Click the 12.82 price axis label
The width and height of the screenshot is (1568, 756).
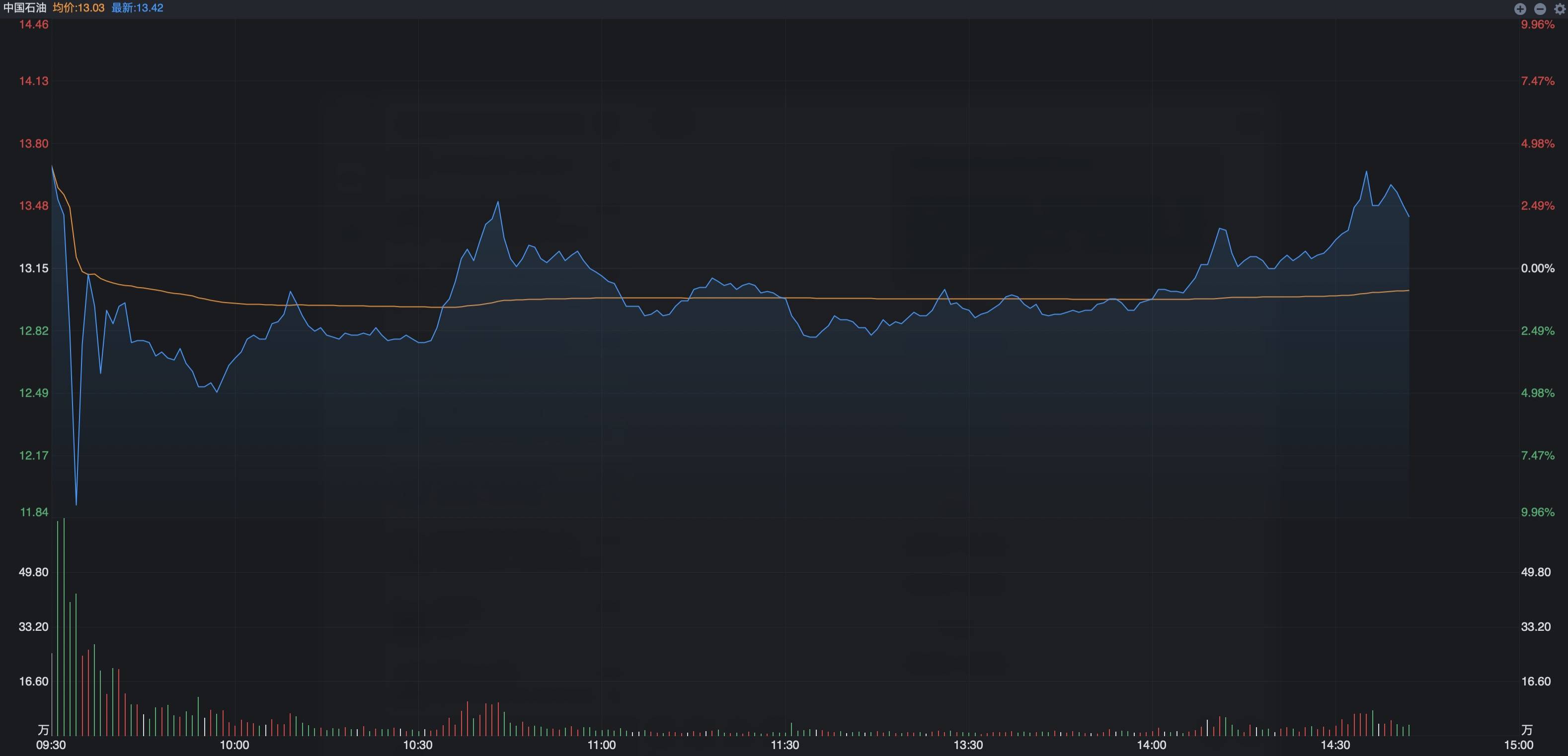pyautogui.click(x=33, y=330)
